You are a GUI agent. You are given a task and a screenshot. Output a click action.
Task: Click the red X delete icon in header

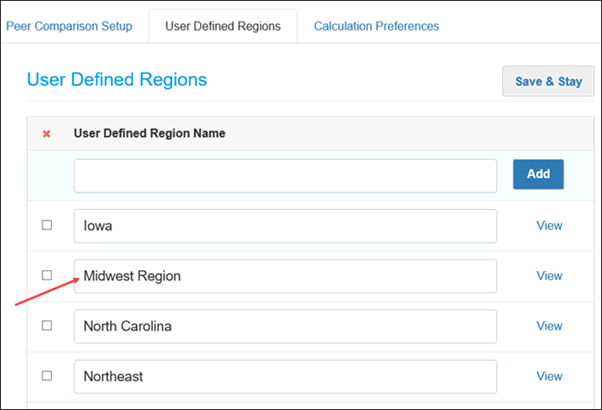[46, 134]
